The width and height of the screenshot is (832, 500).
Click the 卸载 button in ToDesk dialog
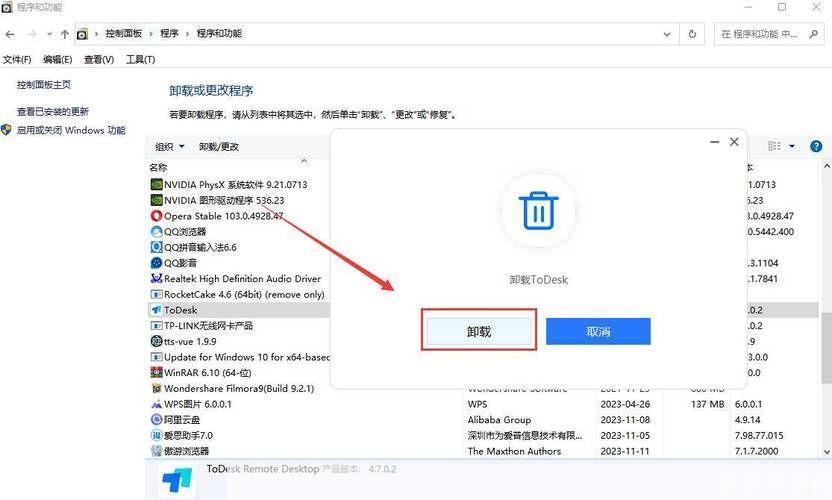click(479, 332)
